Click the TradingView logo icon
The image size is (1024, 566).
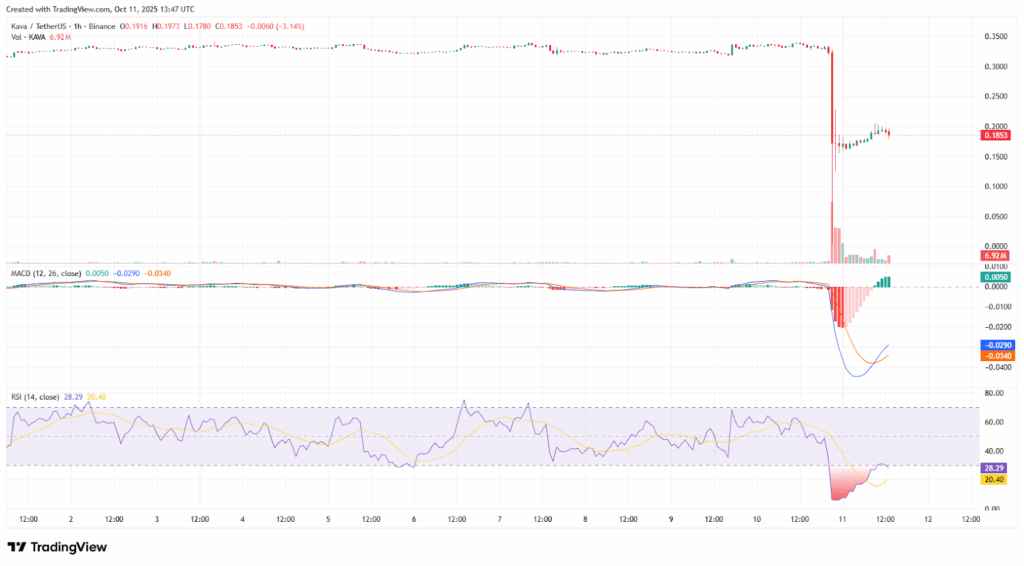(x=18, y=547)
